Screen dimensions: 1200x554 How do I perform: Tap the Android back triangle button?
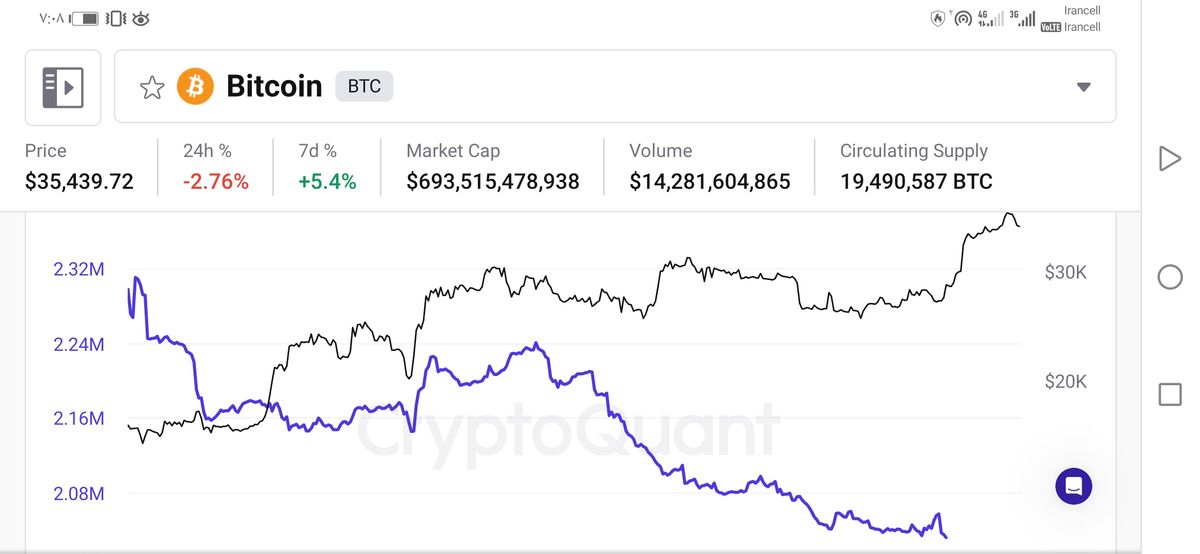point(1169,159)
